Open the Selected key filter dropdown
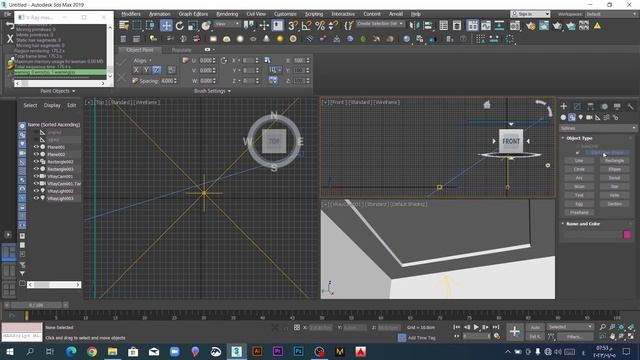 (x=570, y=327)
